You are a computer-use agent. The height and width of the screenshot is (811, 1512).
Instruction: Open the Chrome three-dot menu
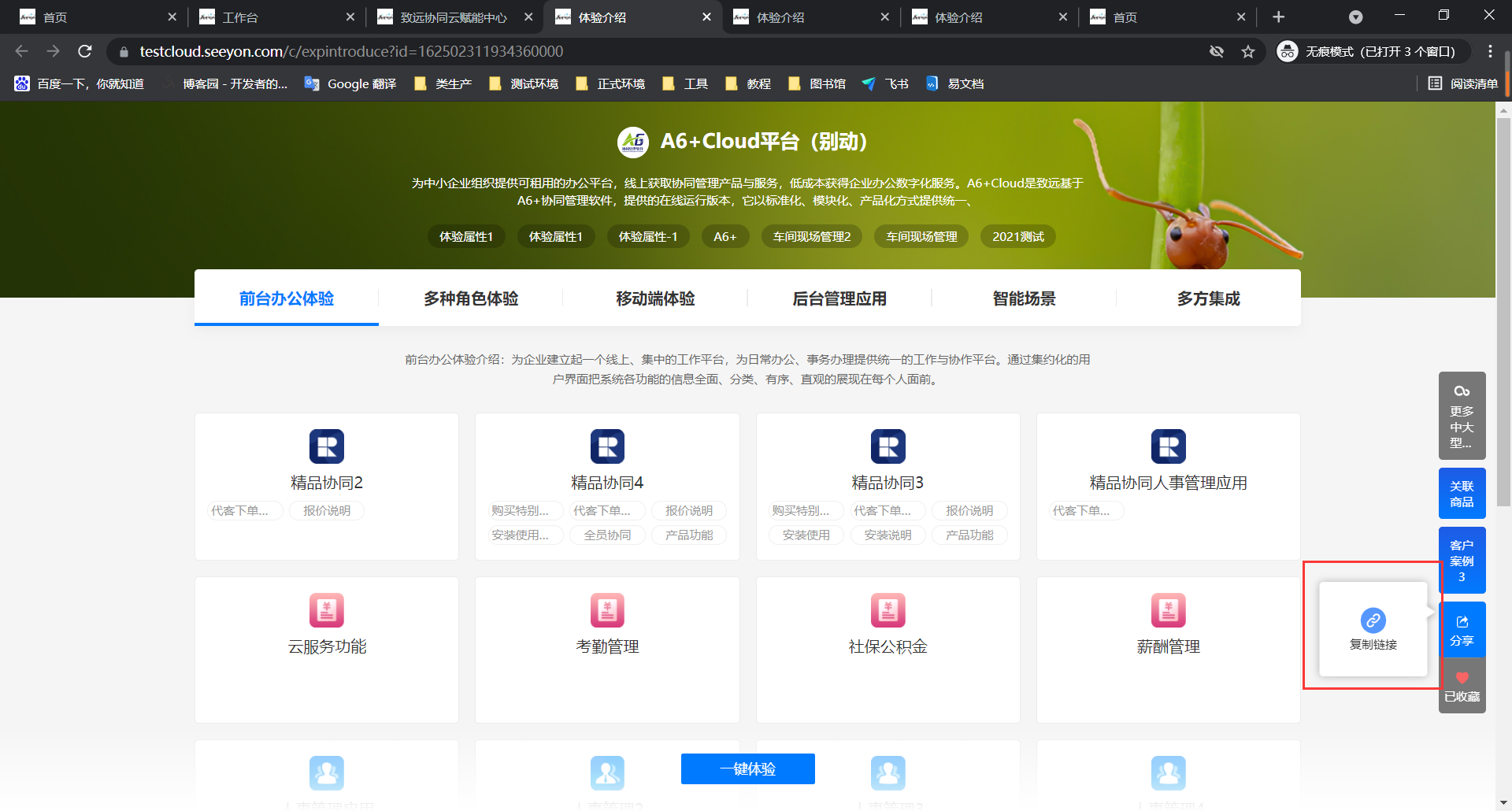(1490, 51)
